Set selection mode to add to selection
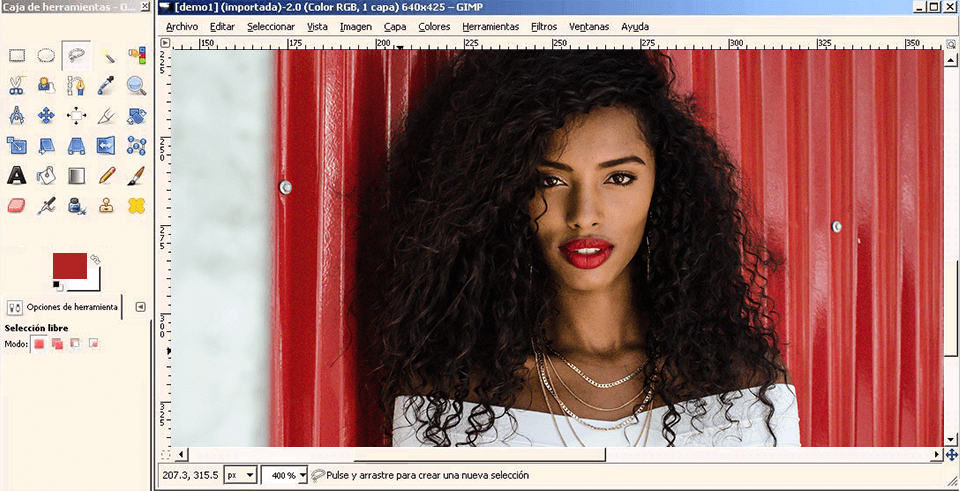This screenshot has width=960, height=491. coord(57,344)
